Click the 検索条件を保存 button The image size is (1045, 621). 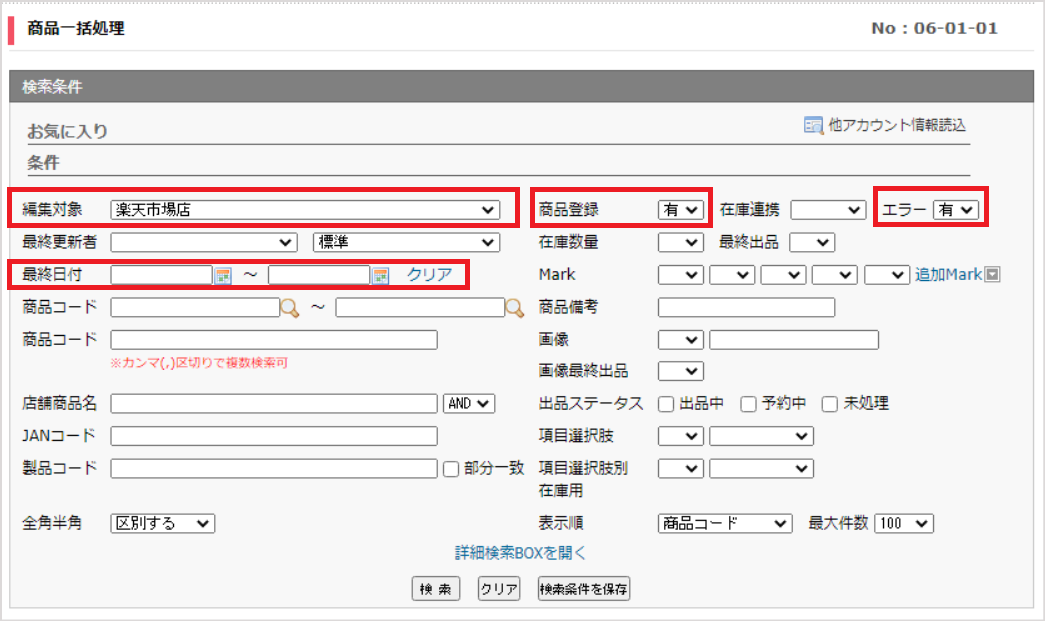[584, 589]
